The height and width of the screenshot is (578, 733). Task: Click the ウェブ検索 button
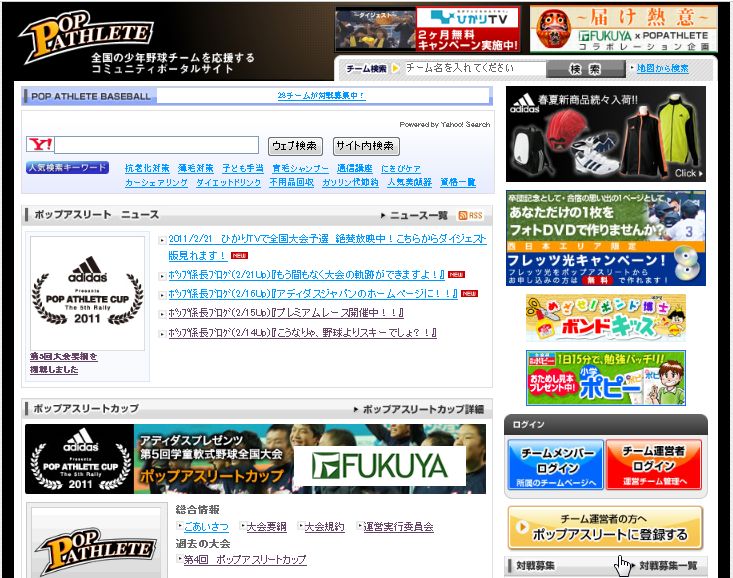pos(295,146)
